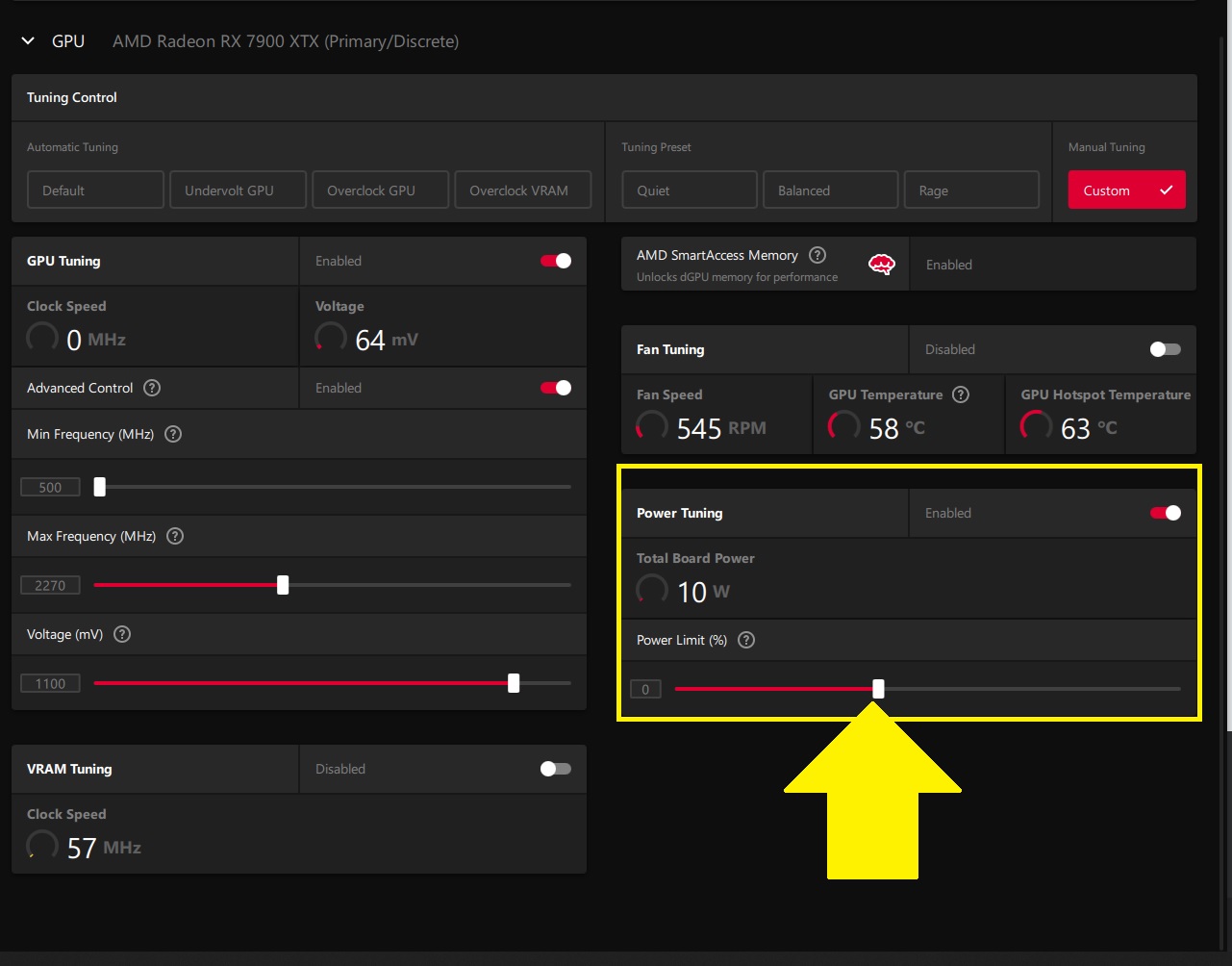1232x966 pixels.
Task: Open help icon for GPU Temperature
Action: (x=960, y=394)
